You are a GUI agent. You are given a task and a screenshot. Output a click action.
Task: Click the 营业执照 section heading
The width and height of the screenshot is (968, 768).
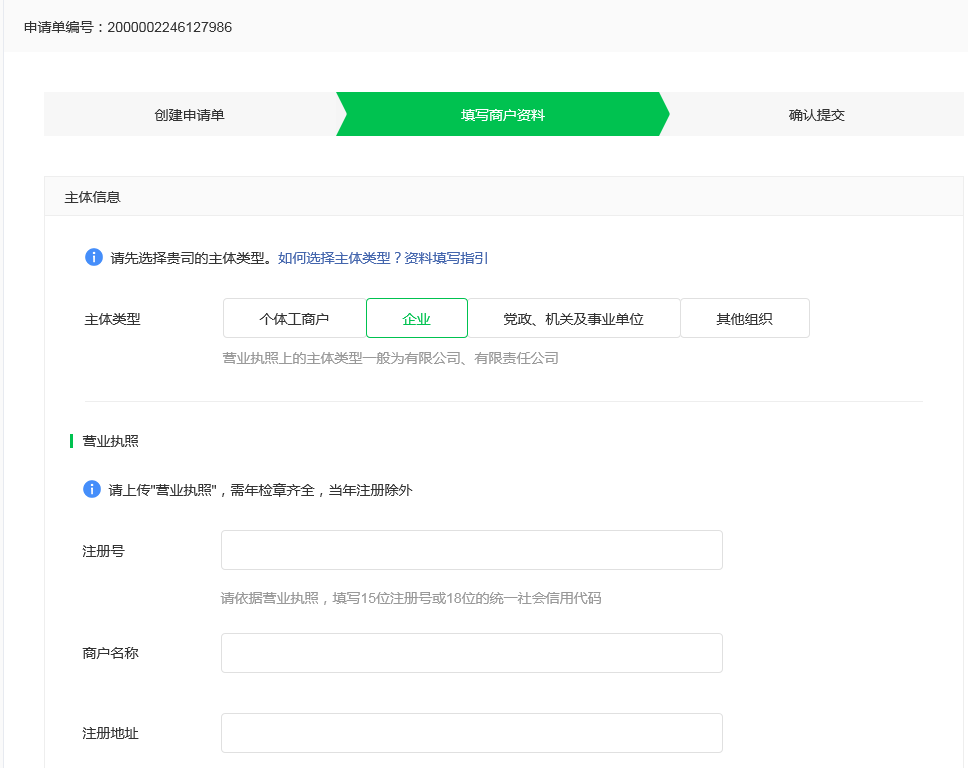[x=110, y=440]
